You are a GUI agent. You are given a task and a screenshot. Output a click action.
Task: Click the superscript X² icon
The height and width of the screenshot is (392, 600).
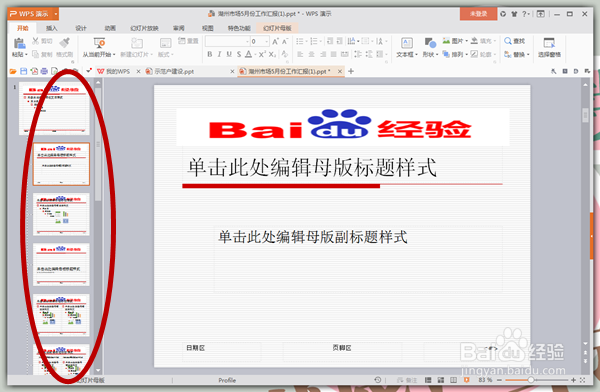[262, 54]
